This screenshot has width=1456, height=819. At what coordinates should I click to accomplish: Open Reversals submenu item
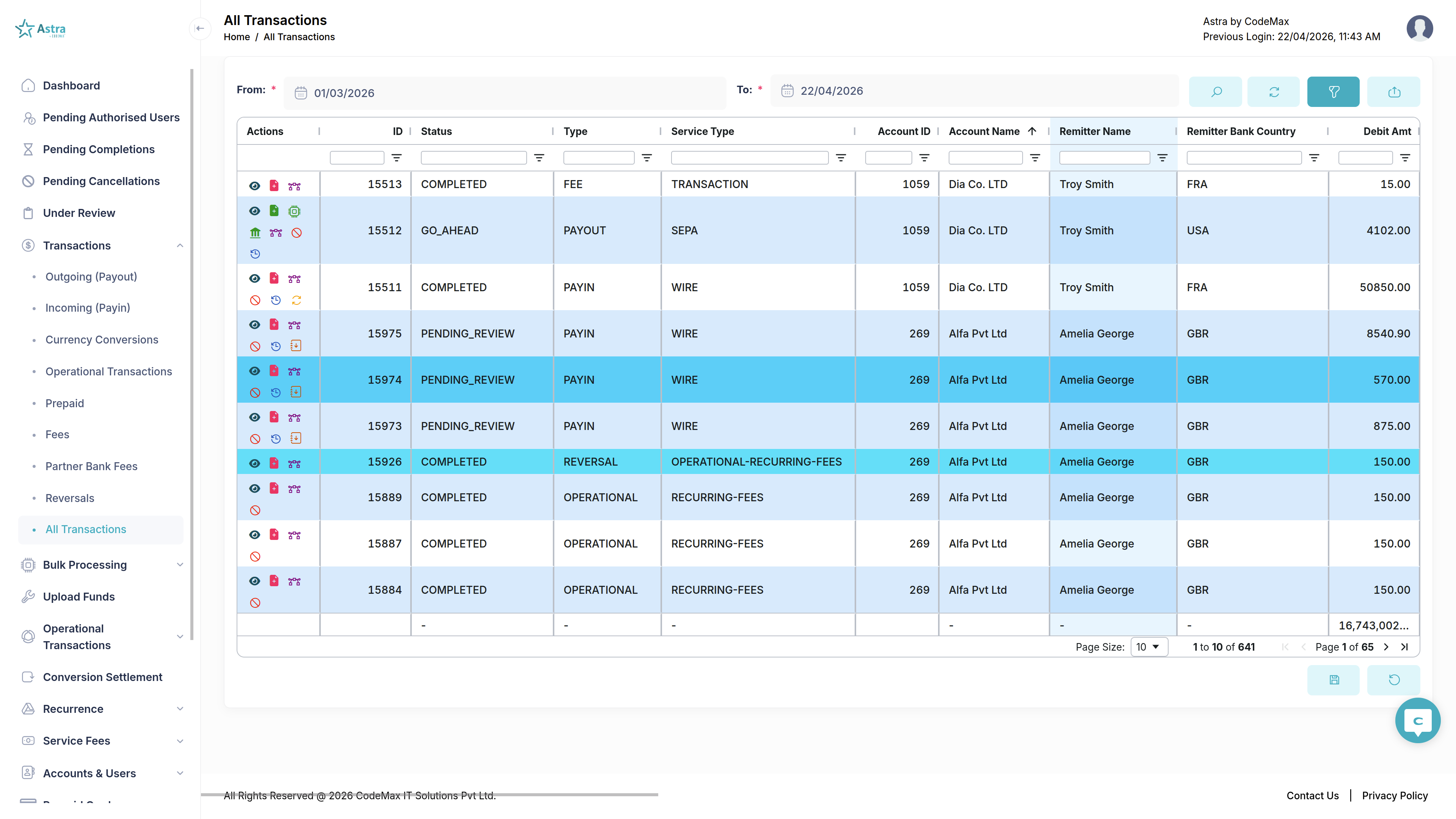click(69, 499)
